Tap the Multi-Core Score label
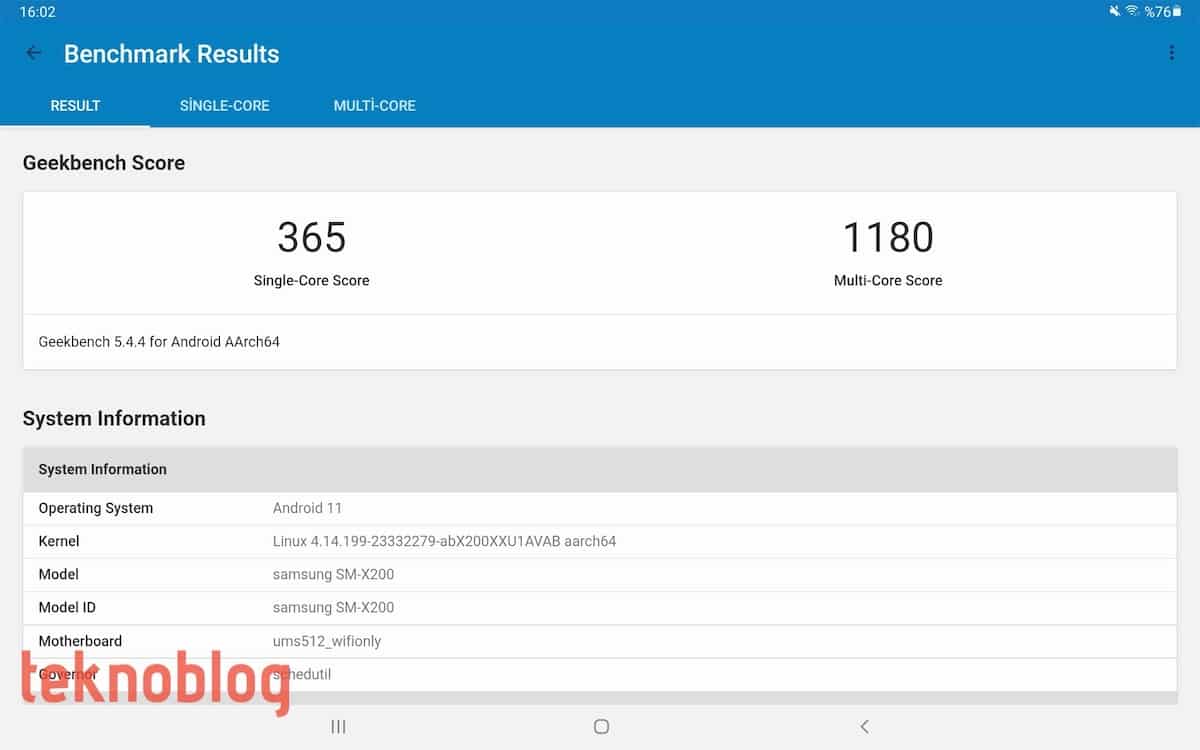 click(888, 281)
